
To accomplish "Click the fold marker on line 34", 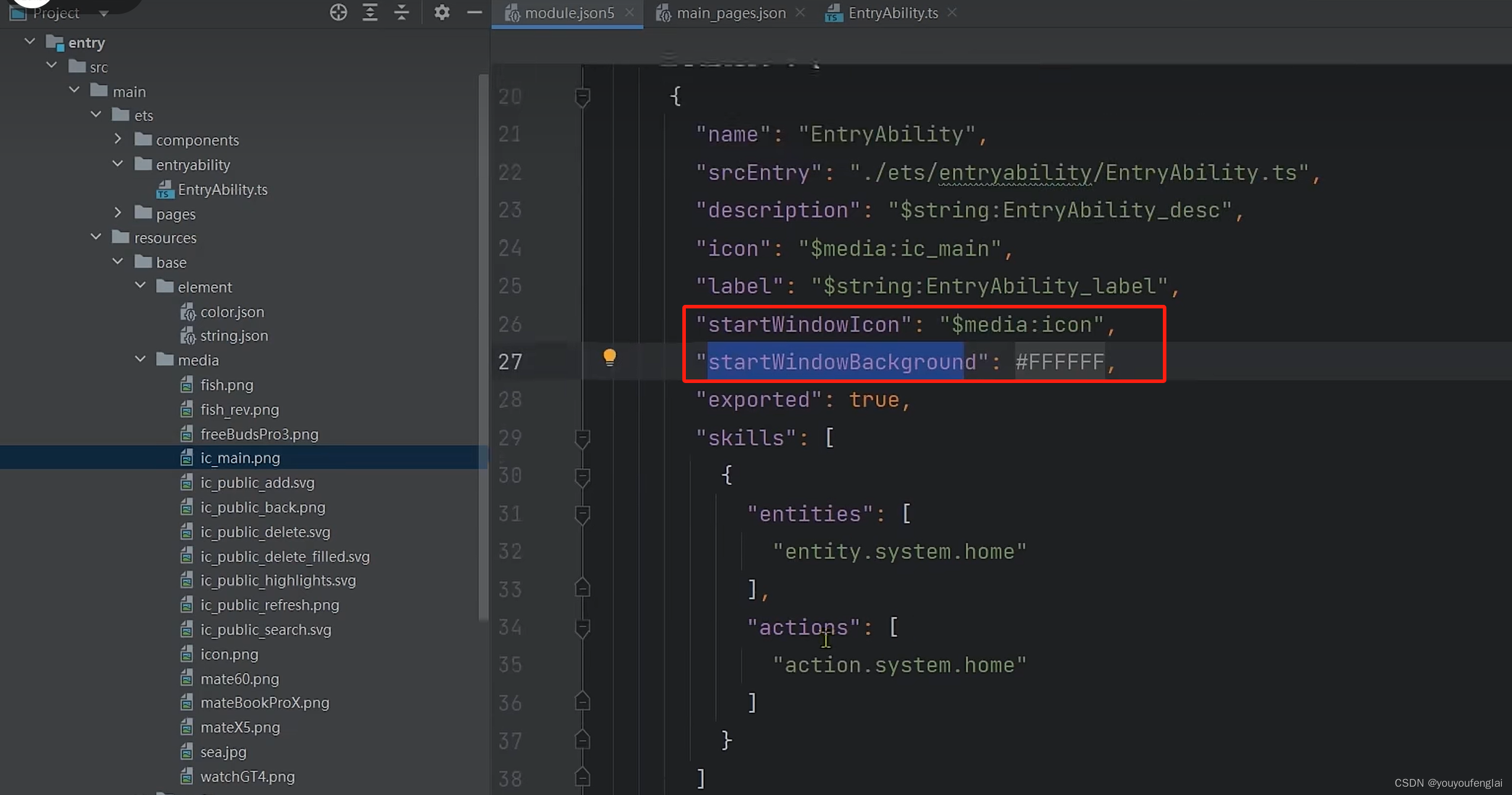I will pyautogui.click(x=582, y=627).
